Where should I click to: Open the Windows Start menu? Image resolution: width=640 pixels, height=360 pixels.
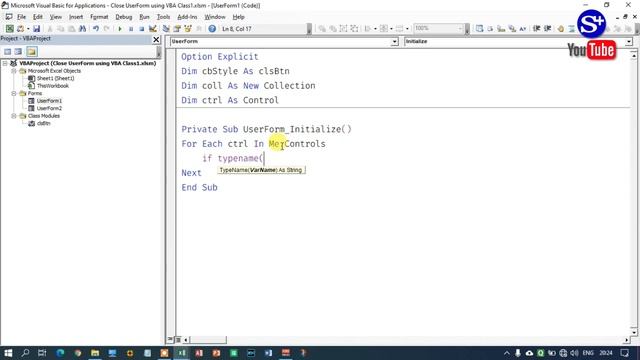tap(8, 353)
